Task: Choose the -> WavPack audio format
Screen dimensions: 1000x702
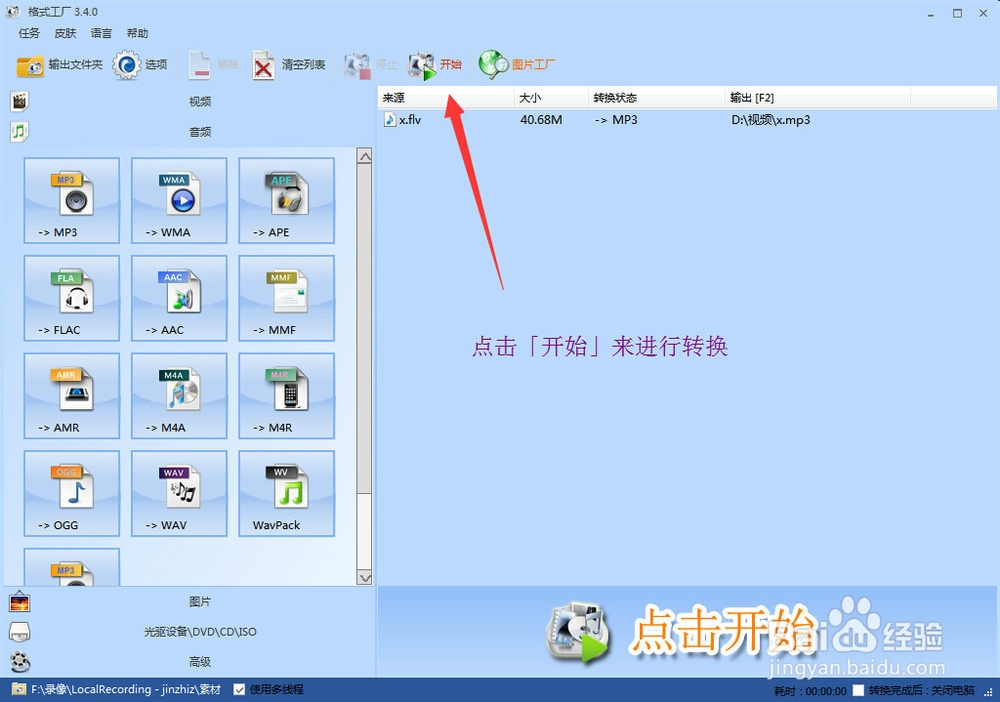Action: click(x=286, y=492)
